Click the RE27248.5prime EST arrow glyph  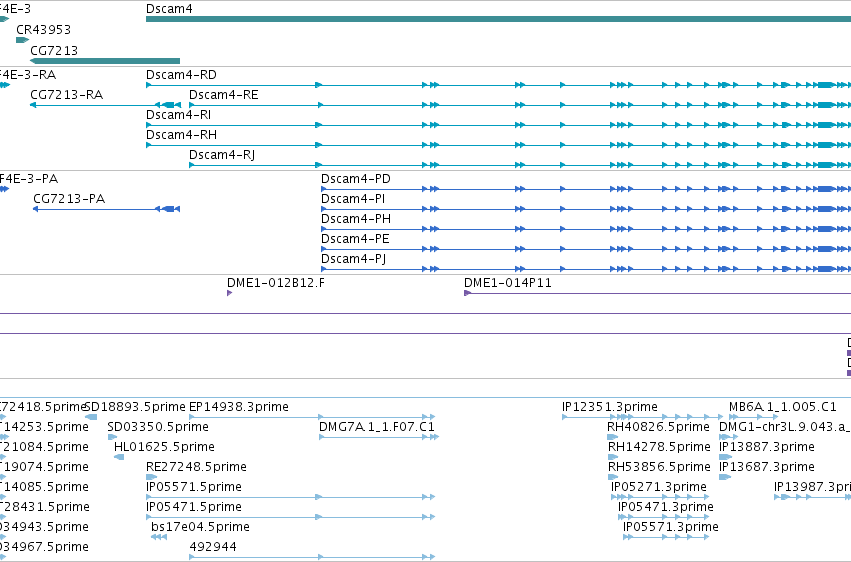[151, 477]
